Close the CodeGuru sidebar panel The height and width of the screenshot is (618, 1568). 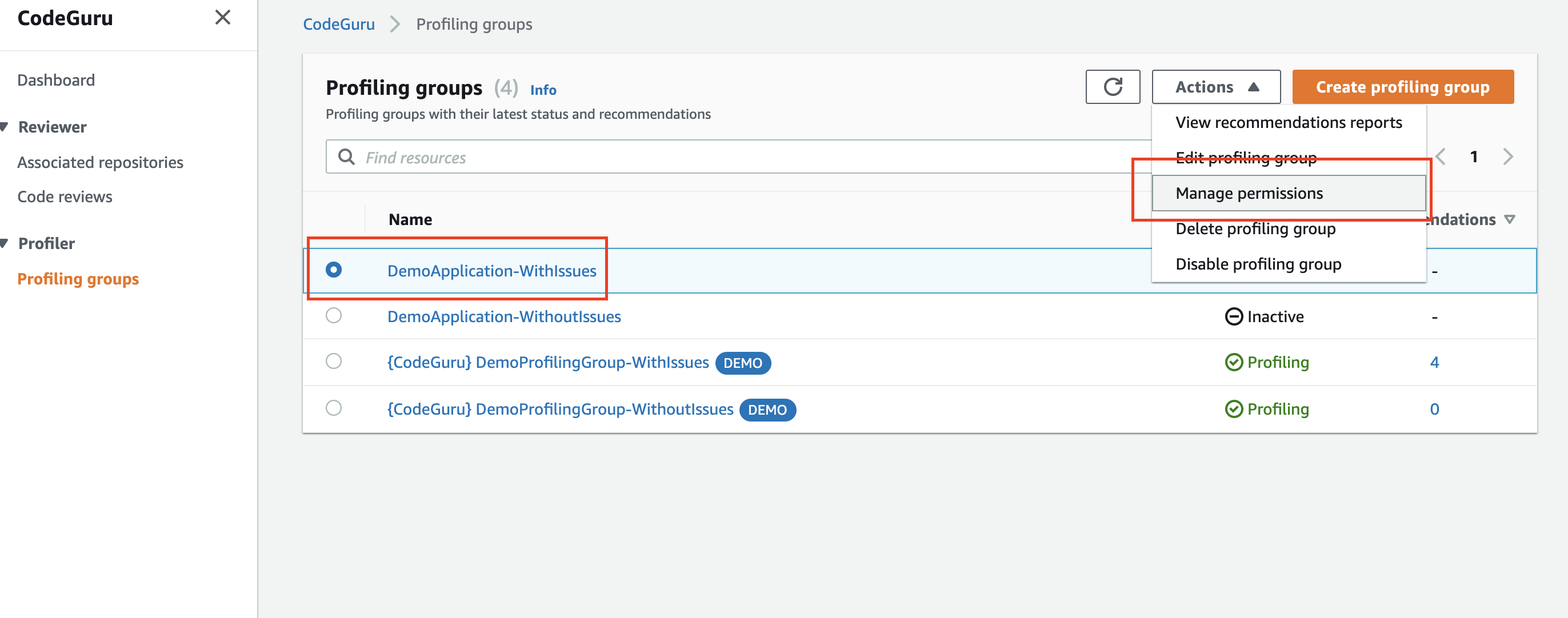pos(223,18)
